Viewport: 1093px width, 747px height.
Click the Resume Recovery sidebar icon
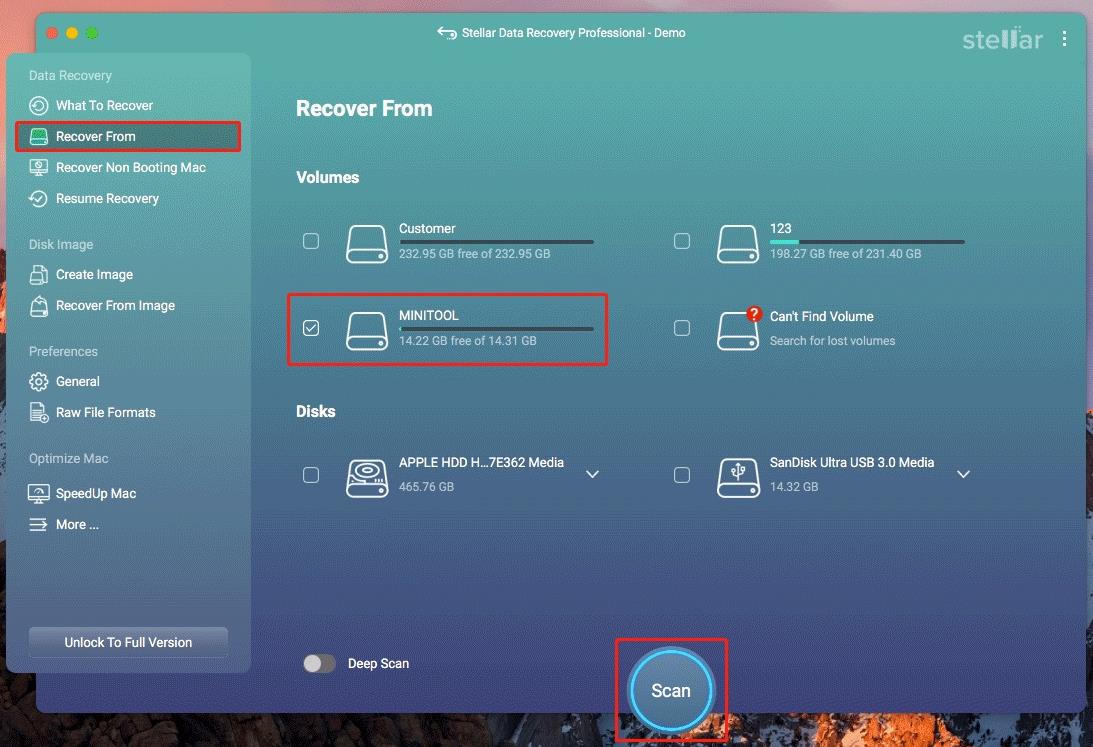39,198
